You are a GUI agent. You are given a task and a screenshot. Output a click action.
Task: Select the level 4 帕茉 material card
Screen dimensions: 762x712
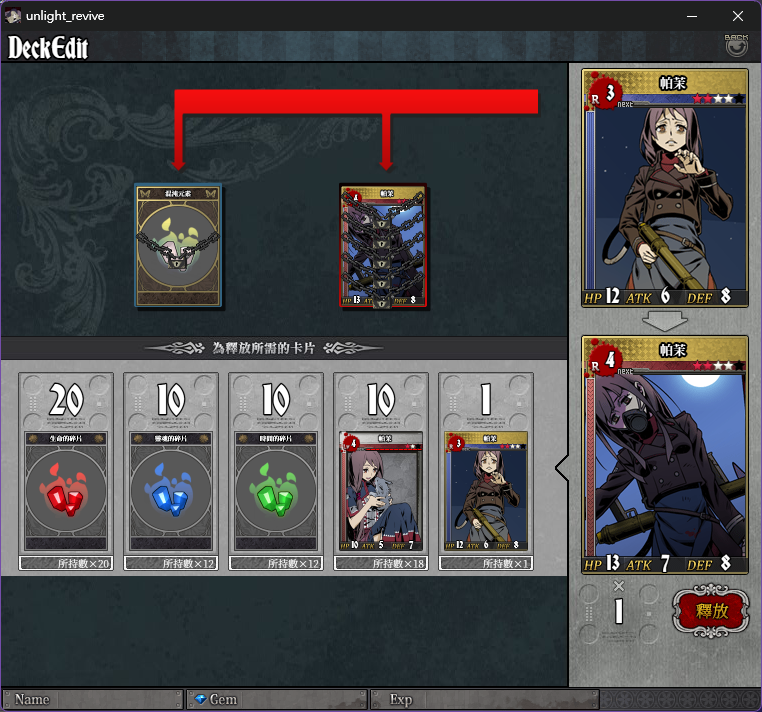(x=381, y=491)
